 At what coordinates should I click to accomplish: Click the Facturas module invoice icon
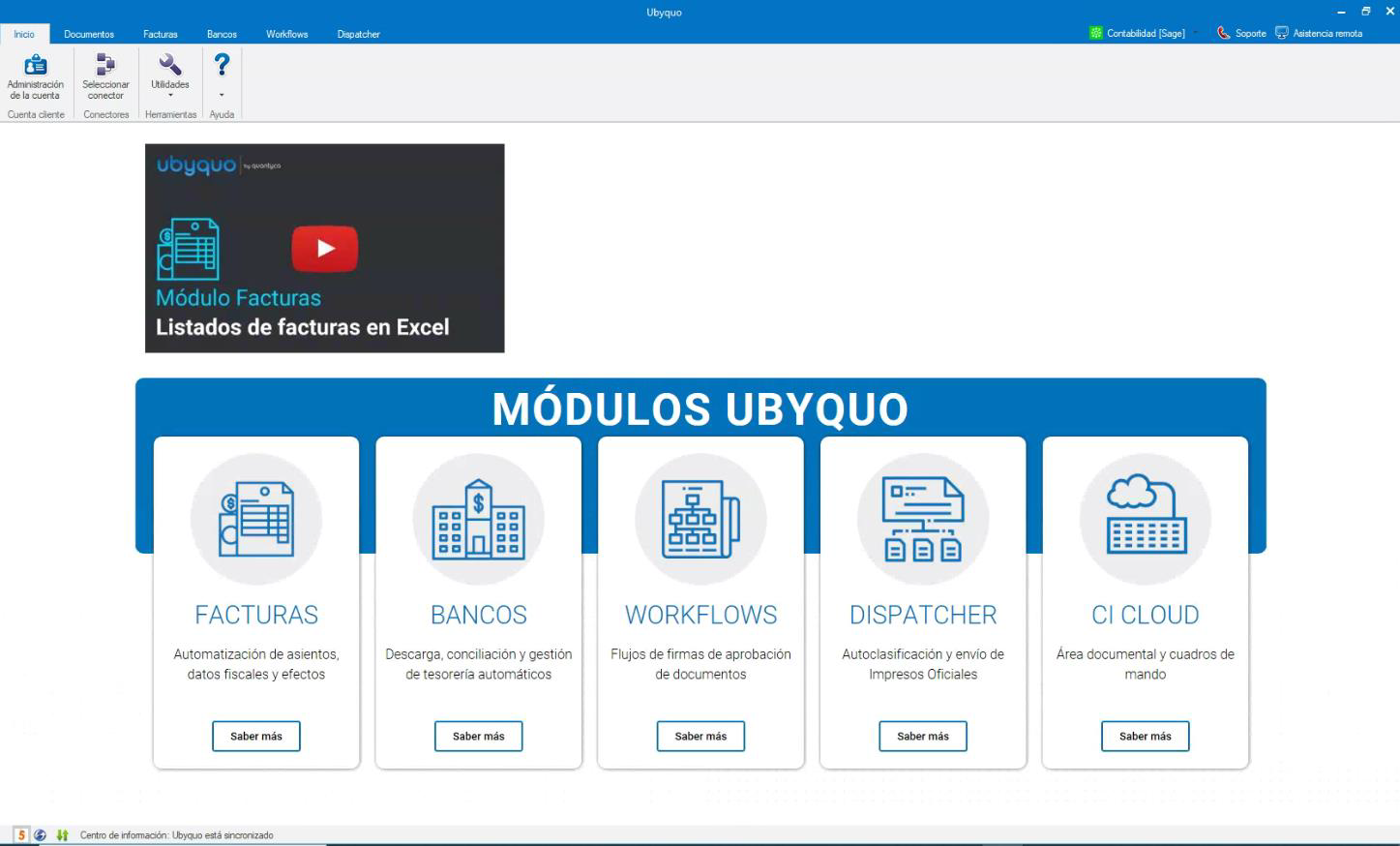(x=256, y=519)
